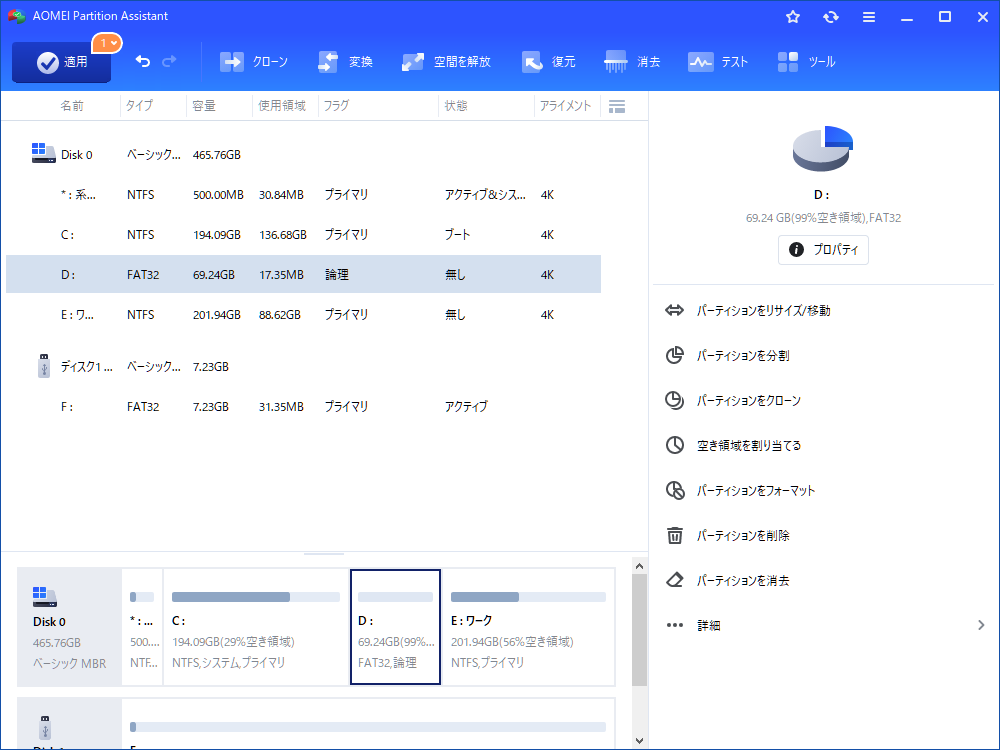Open the 変換 (Convert) menu
1000x750 pixels.
click(x=345, y=62)
